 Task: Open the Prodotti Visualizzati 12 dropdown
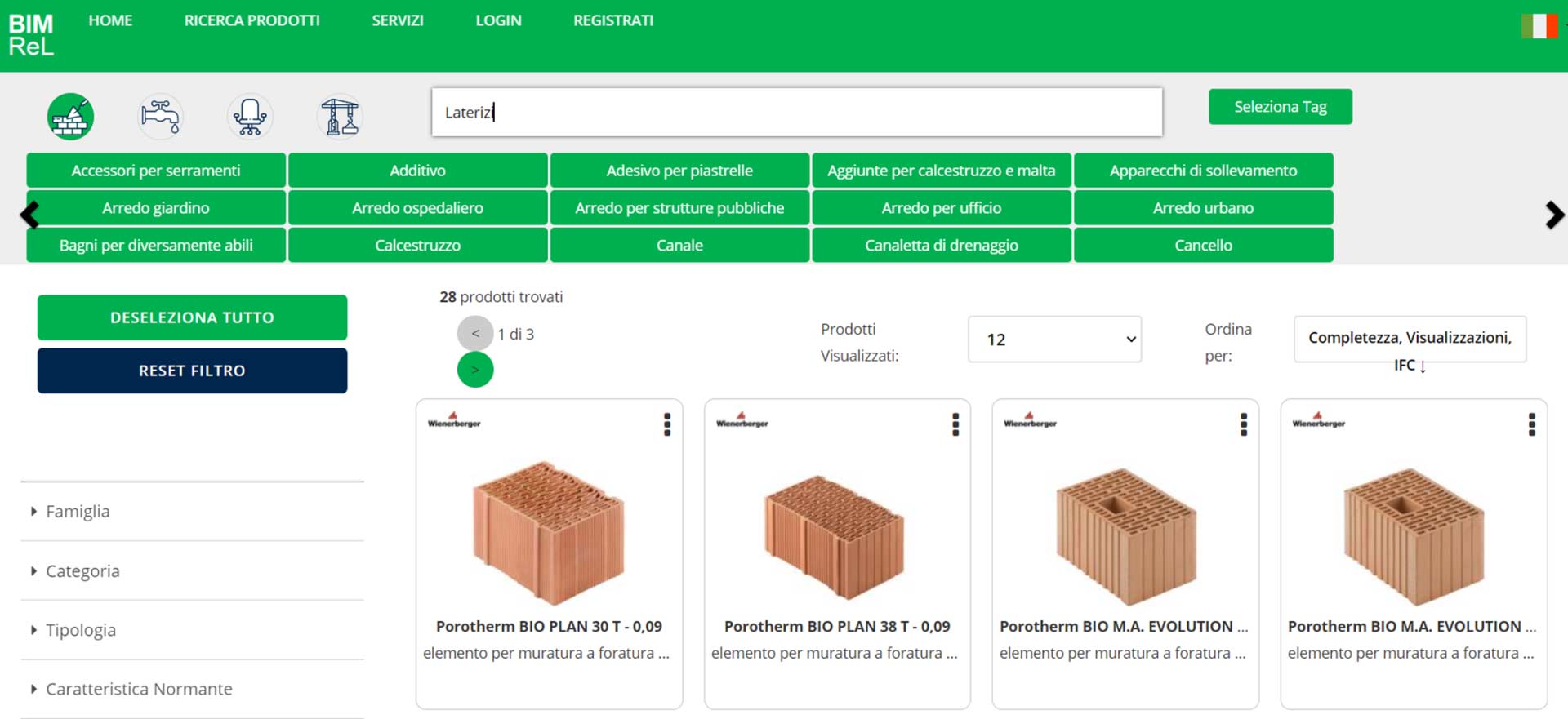pos(1054,340)
